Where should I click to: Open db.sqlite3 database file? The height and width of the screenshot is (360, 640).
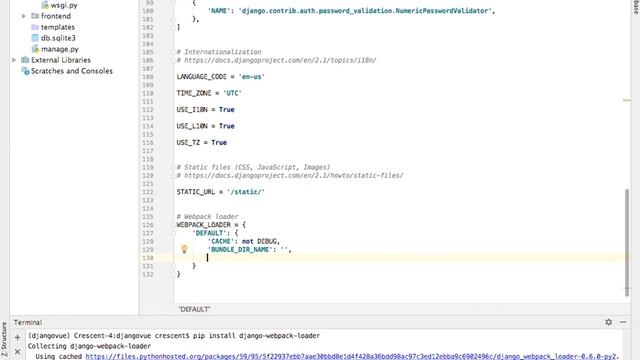(x=58, y=38)
